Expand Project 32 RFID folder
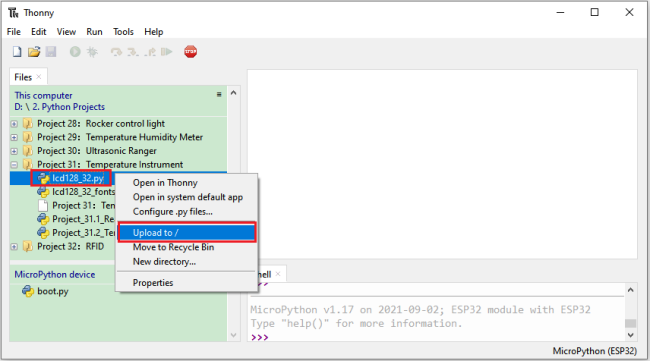 14,247
